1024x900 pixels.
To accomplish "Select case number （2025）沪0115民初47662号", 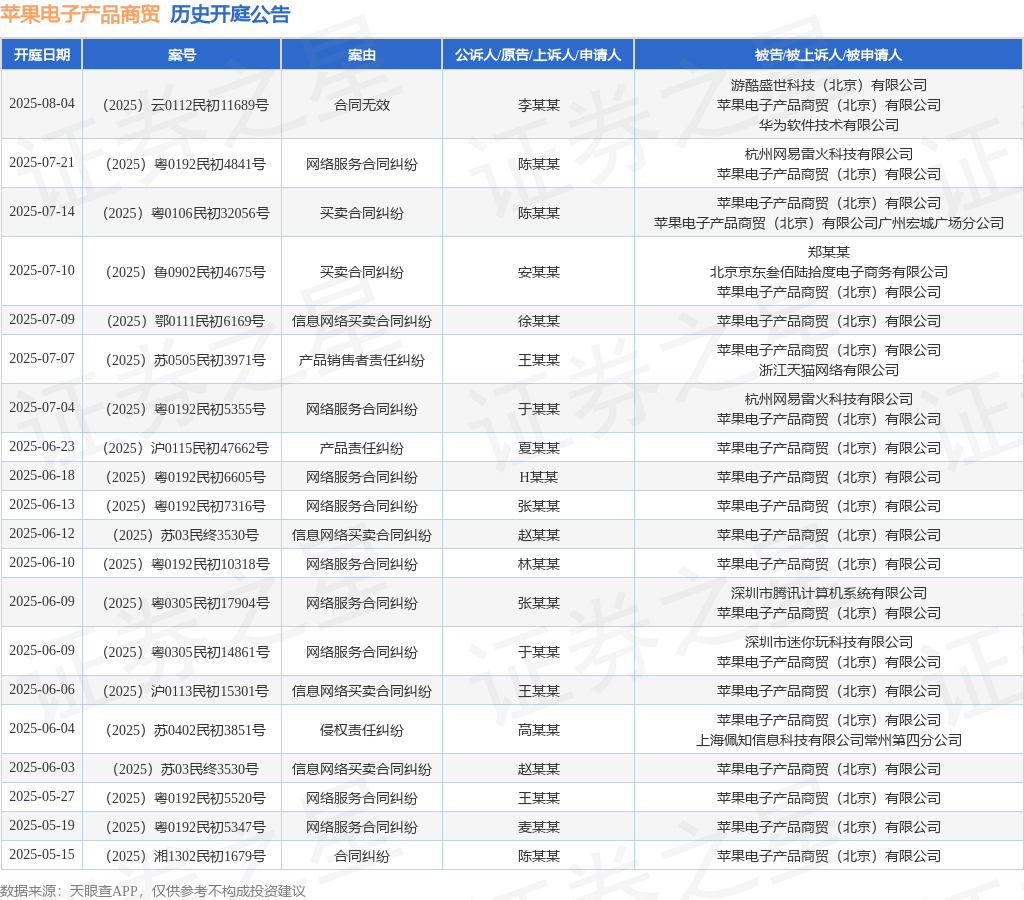I will [x=185, y=448].
